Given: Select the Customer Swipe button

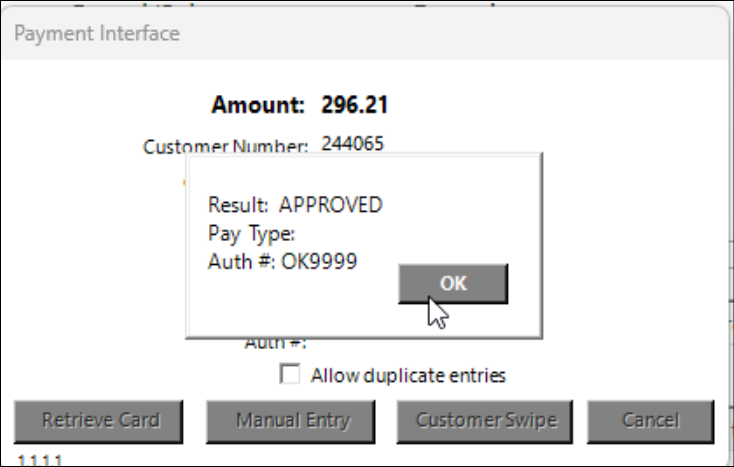Looking at the screenshot, I should click(x=484, y=421).
